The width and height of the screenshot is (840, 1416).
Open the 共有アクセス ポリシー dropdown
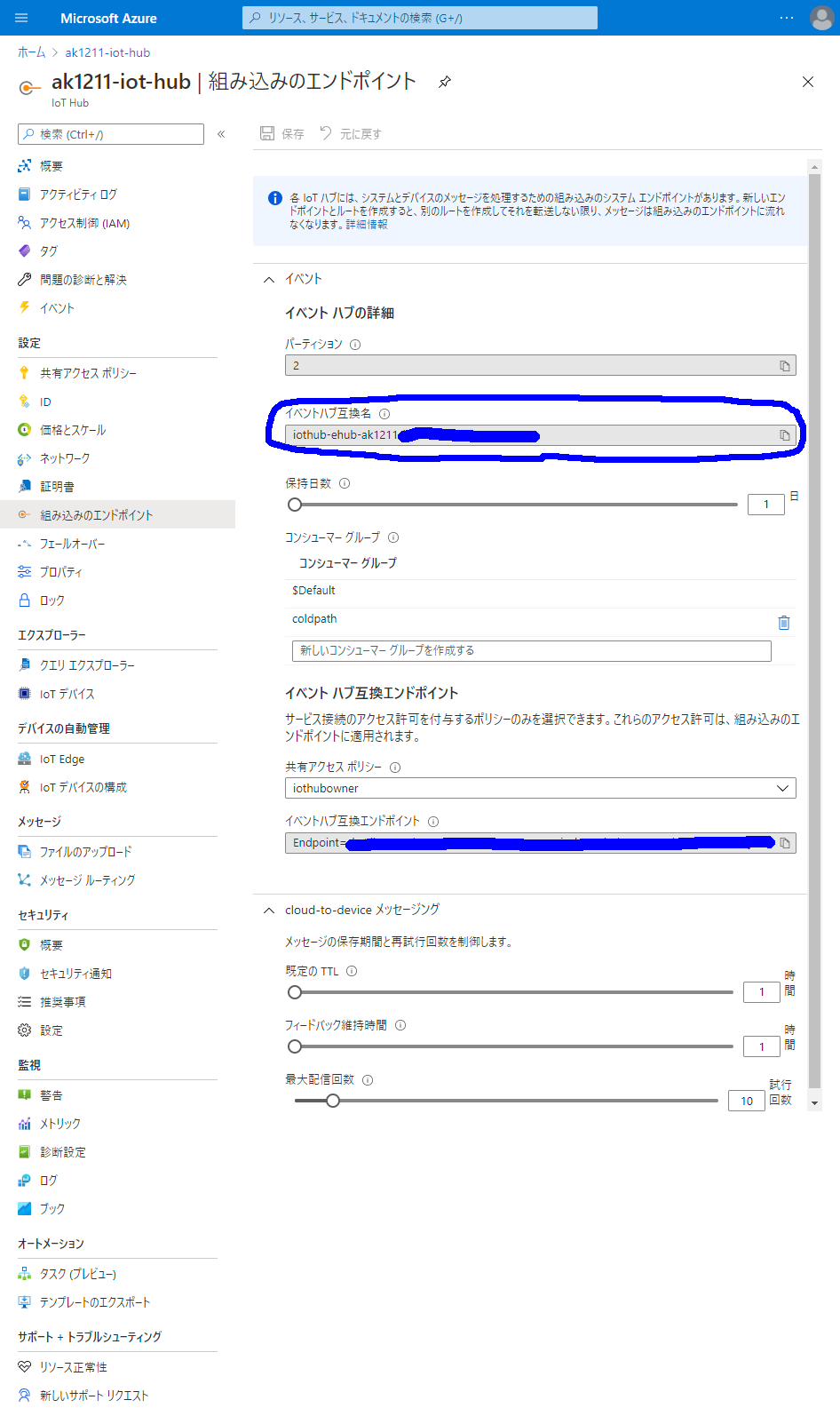tap(540, 788)
